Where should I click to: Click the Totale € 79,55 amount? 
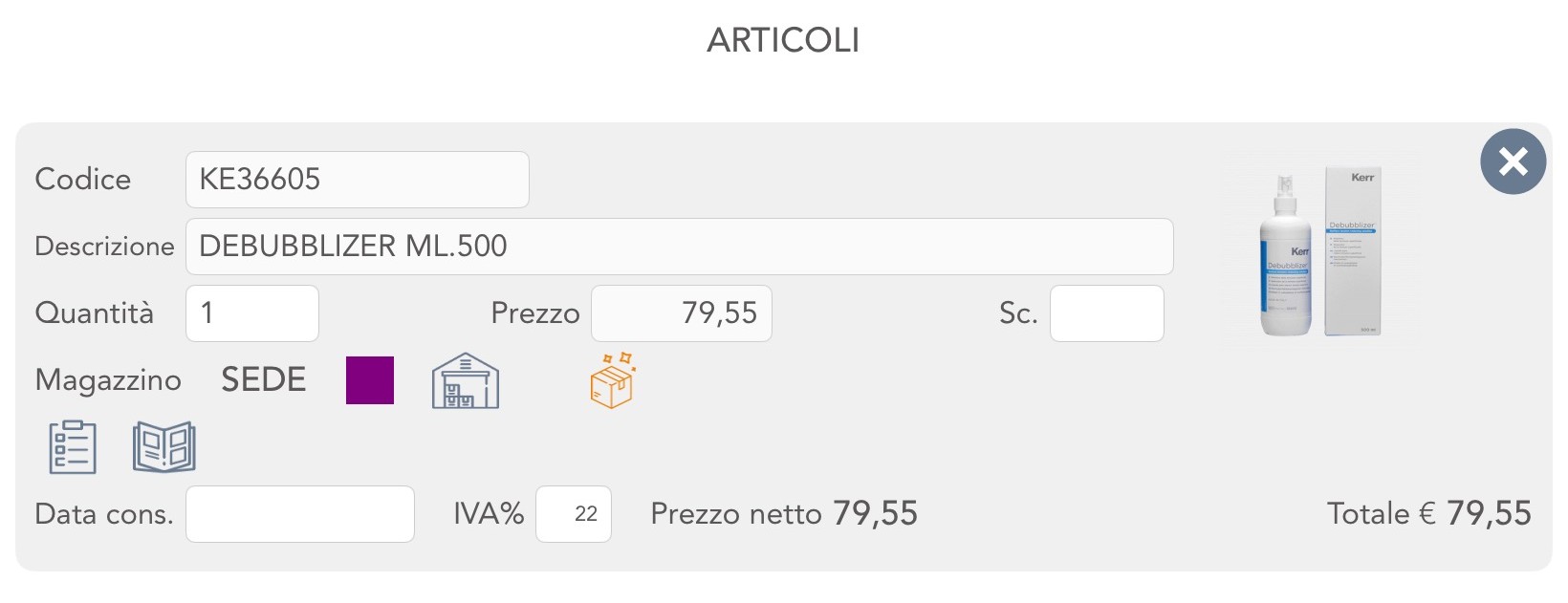[x=1488, y=514]
